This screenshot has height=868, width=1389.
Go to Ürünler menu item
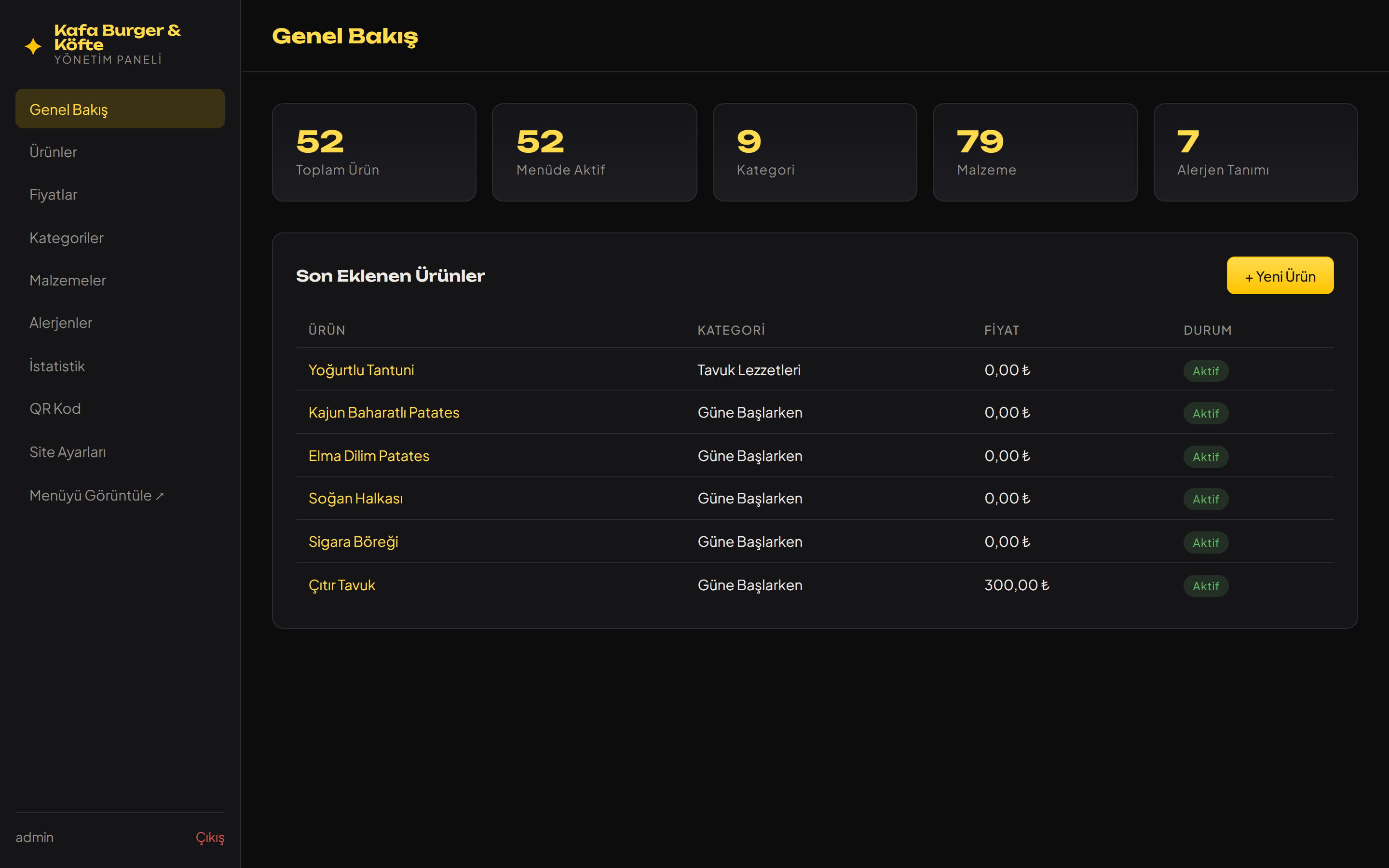(x=120, y=152)
